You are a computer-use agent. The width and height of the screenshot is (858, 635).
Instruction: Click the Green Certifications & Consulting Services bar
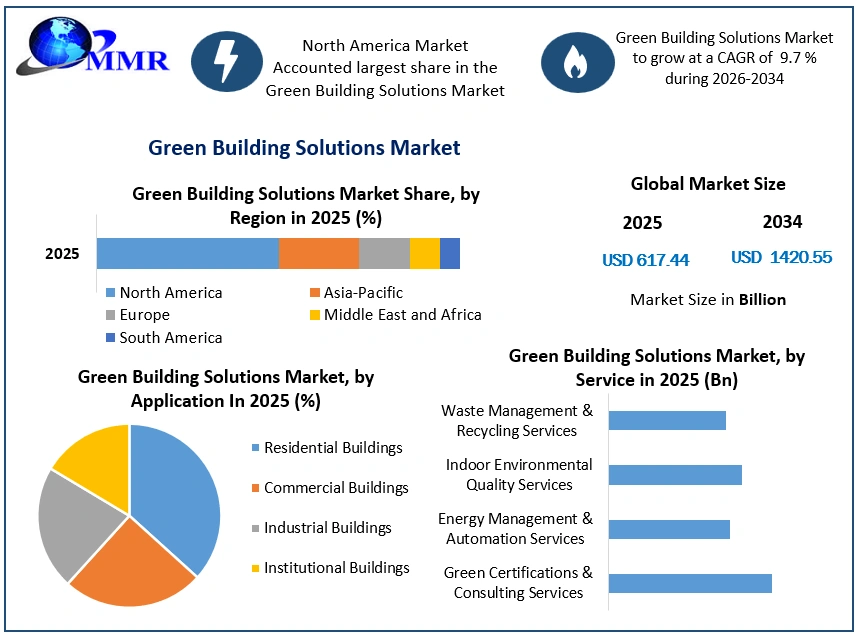click(690, 584)
